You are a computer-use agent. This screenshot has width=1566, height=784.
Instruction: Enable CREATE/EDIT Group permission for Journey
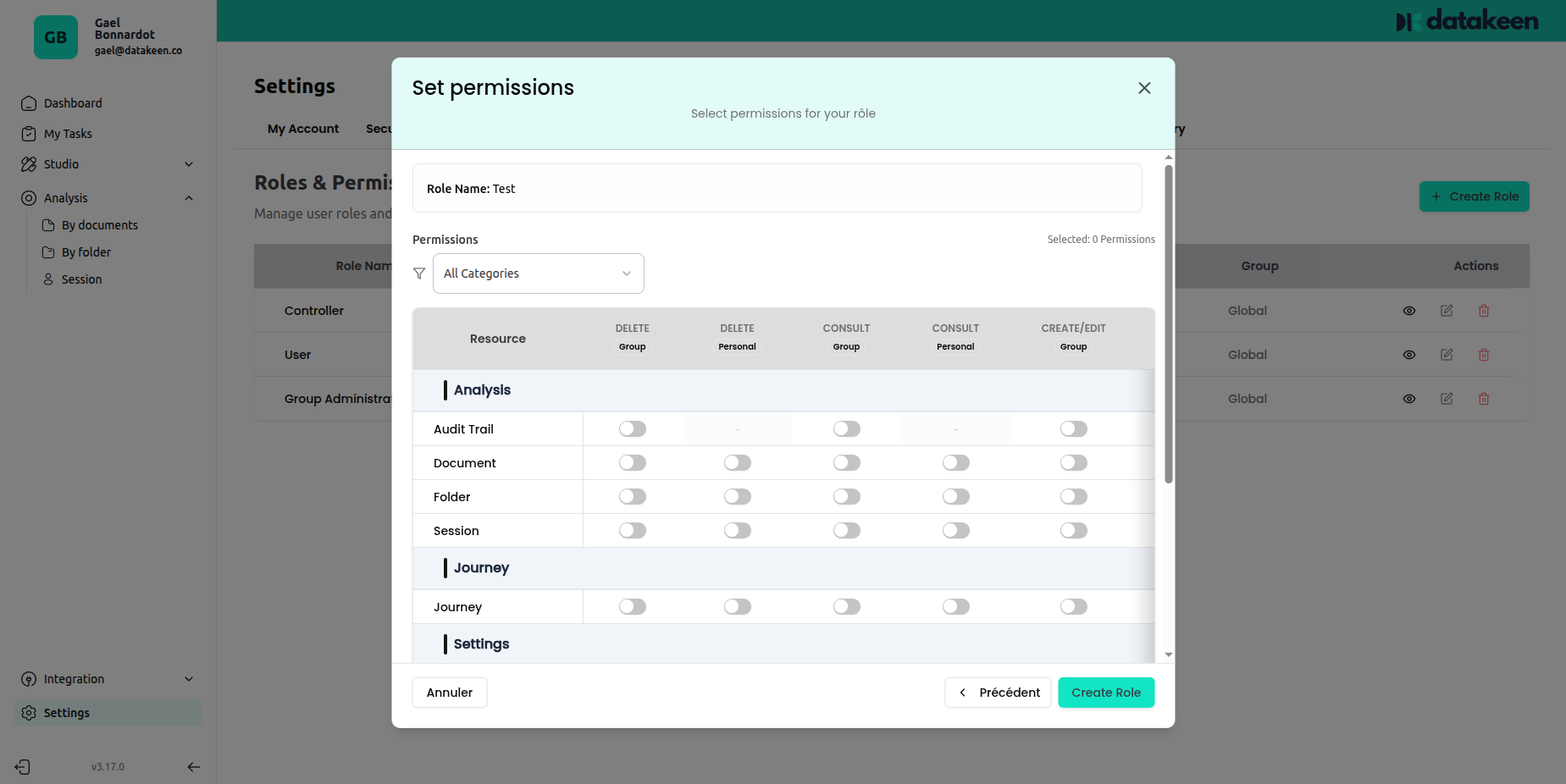point(1073,606)
